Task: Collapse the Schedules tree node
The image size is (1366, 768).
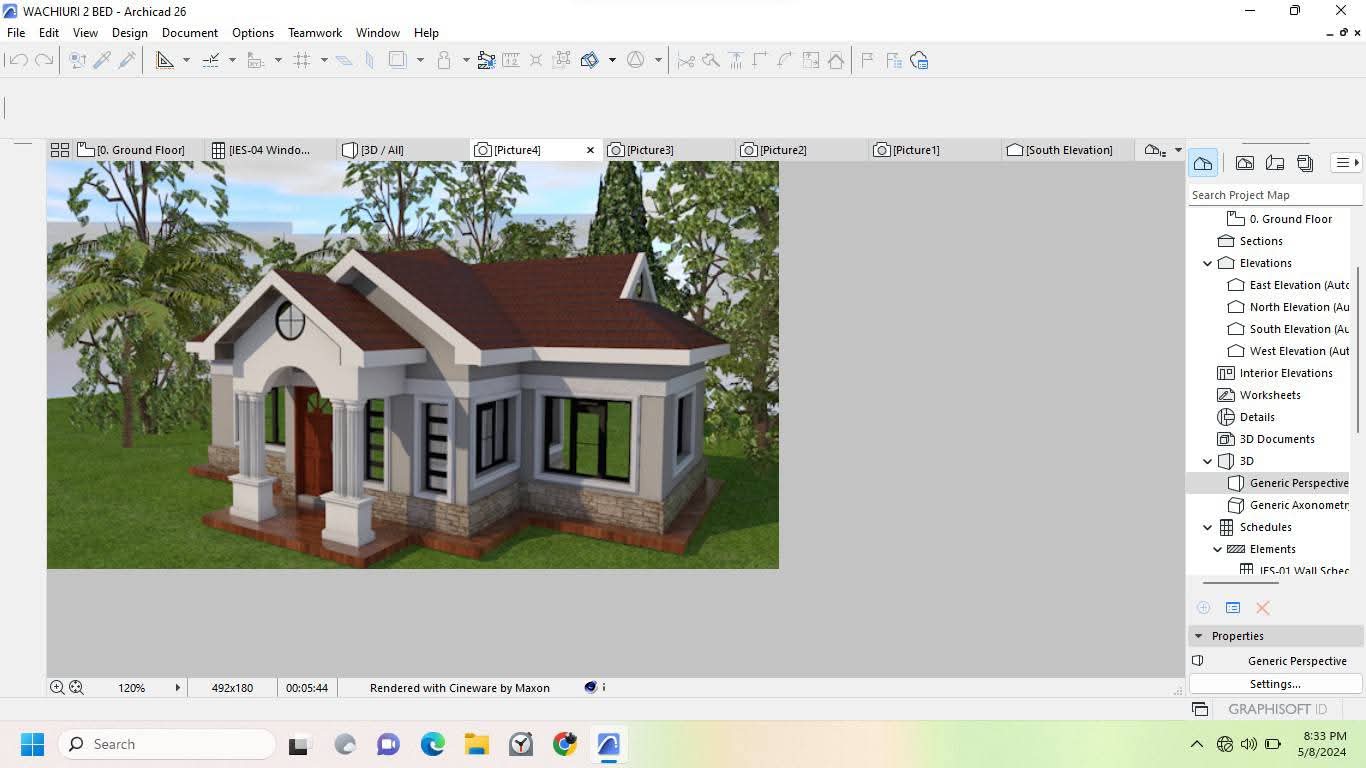Action: pos(1208,527)
